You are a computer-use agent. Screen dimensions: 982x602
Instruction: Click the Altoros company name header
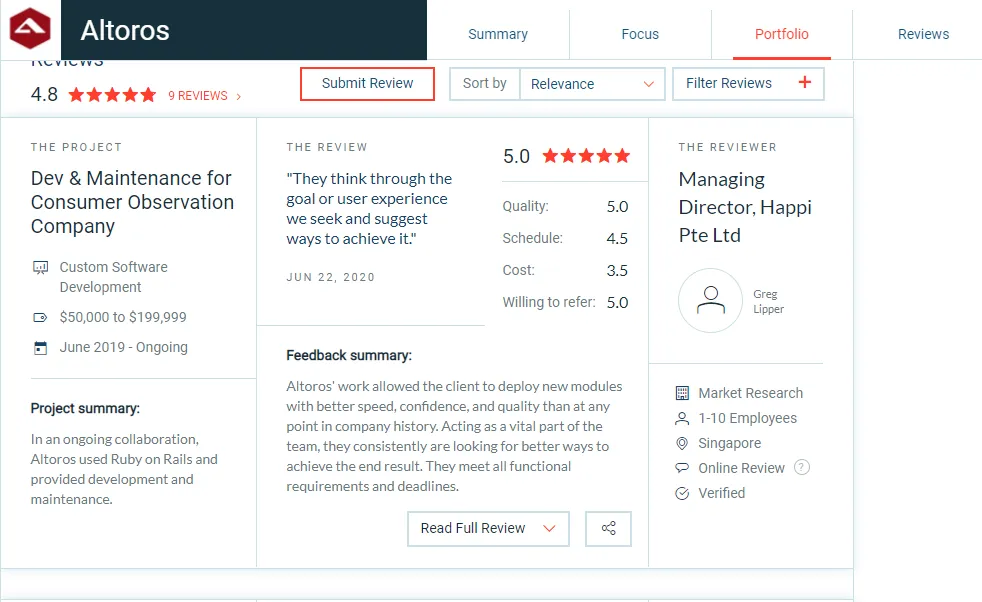[x=125, y=30]
